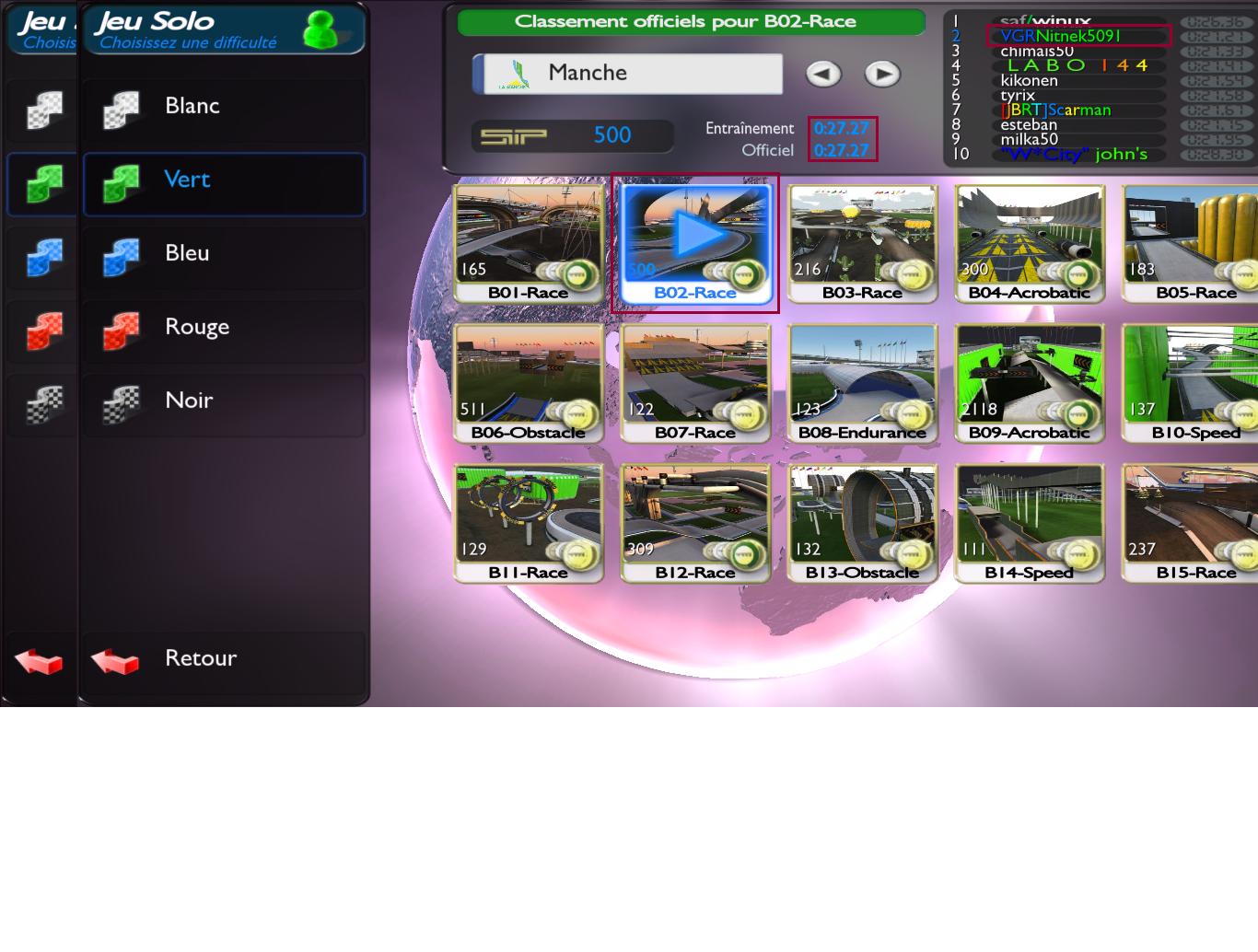Choose the B08-Endurance track thumbnail
Image resolution: width=1258 pixels, height=952 pixels.
pos(862,381)
